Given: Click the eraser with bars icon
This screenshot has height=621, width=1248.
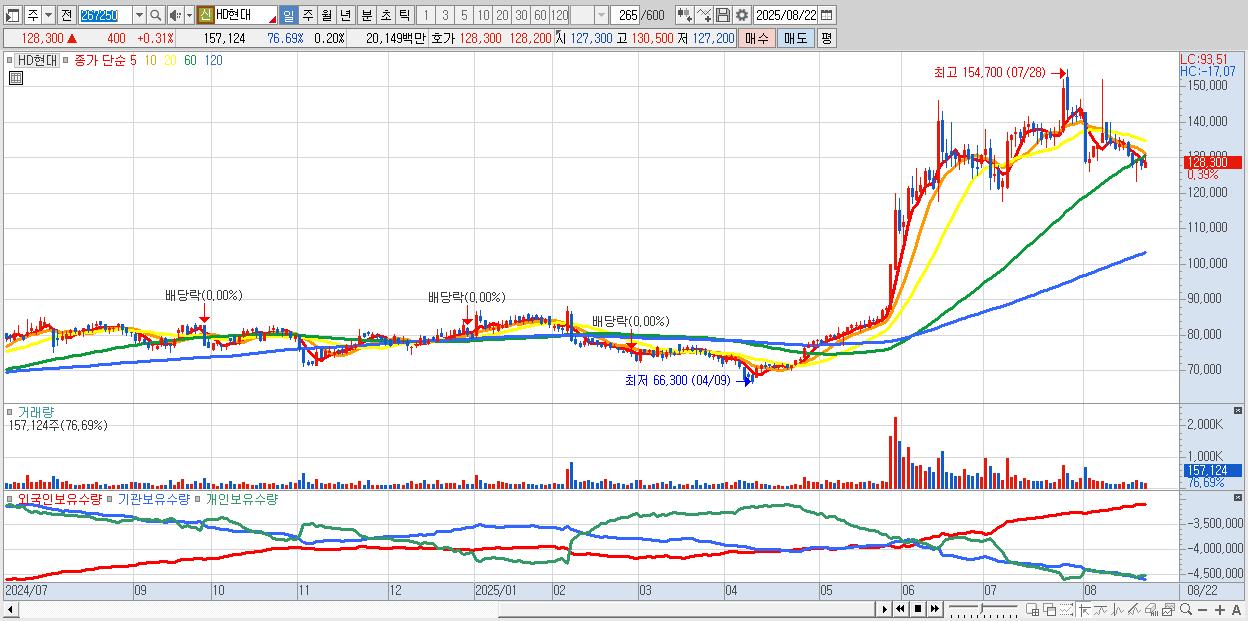Looking at the screenshot, I should pyautogui.click(x=1152, y=609).
